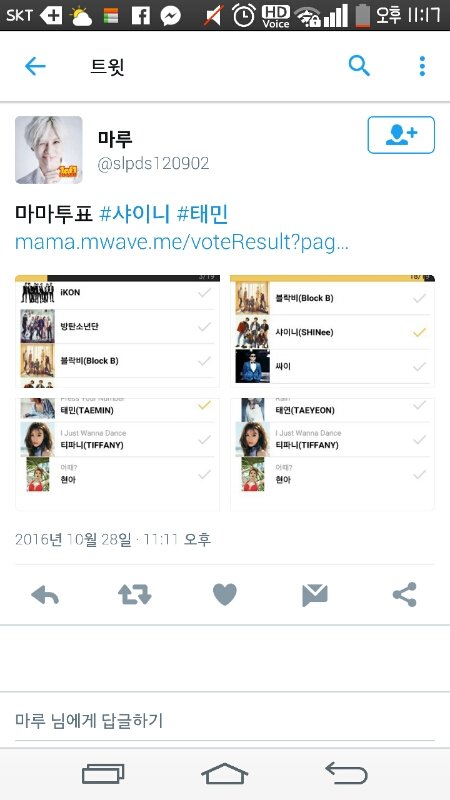This screenshot has width=450, height=800.
Task: Open the attached image listing iKON and 방탄소년단
Action: click(x=117, y=332)
